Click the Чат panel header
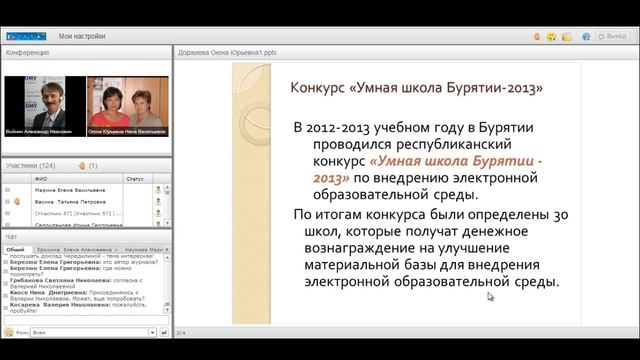Screen dimensions: 640x360 pyautogui.click(x=87, y=237)
